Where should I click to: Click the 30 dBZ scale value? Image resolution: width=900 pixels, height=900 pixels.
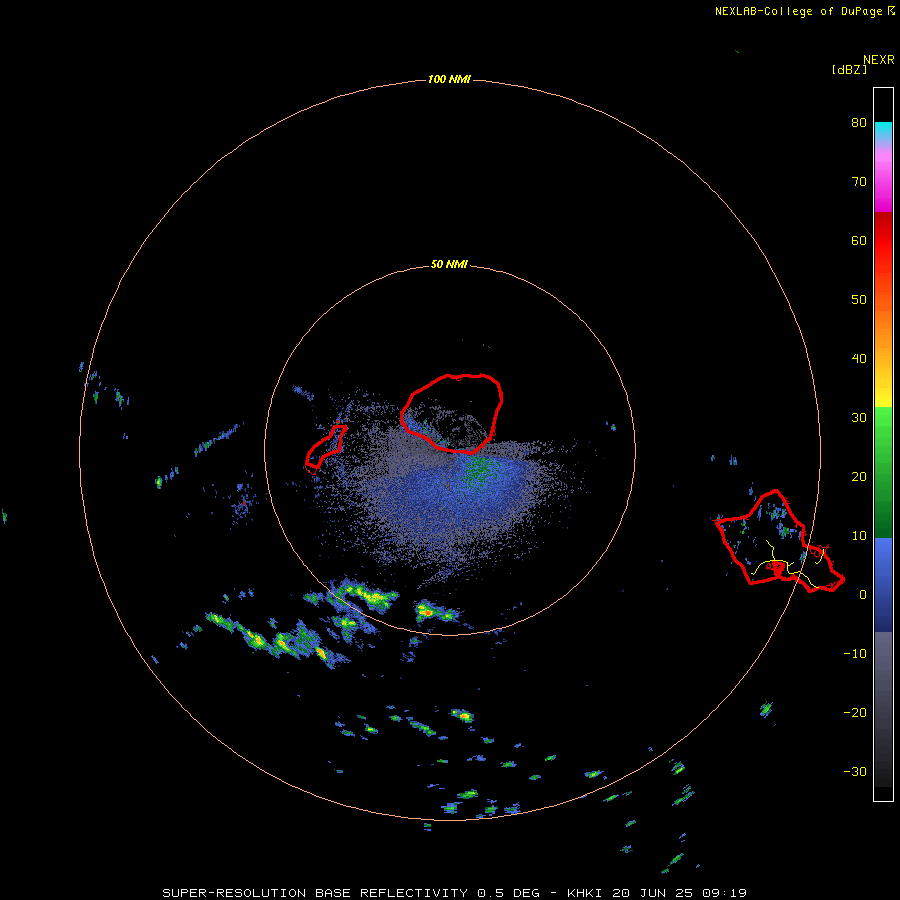click(859, 417)
